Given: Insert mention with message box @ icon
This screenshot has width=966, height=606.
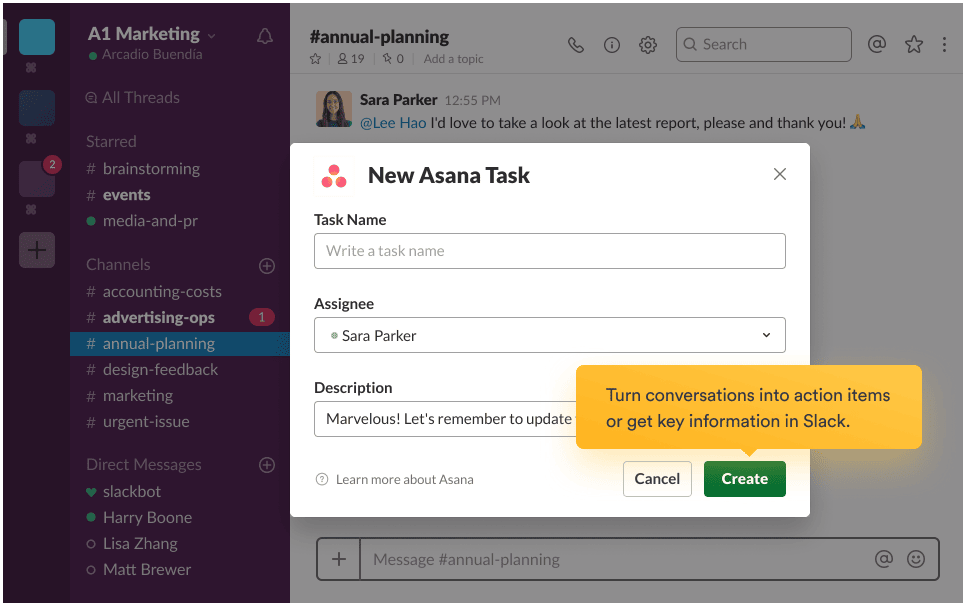Looking at the screenshot, I should [883, 559].
